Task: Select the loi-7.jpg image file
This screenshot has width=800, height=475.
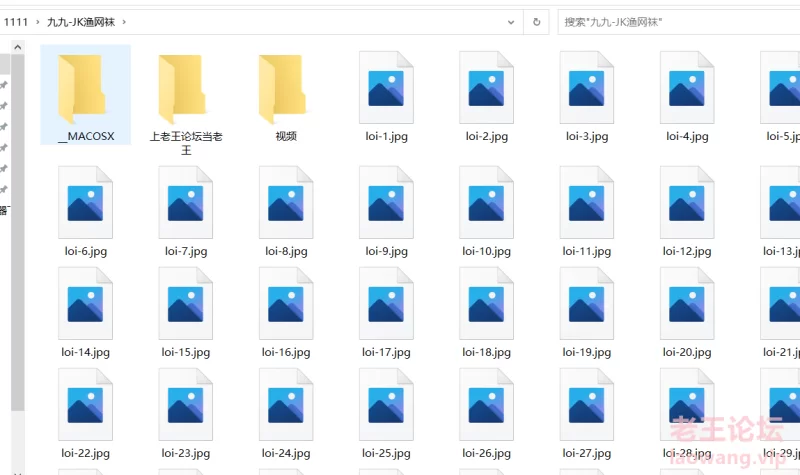Action: 186,210
